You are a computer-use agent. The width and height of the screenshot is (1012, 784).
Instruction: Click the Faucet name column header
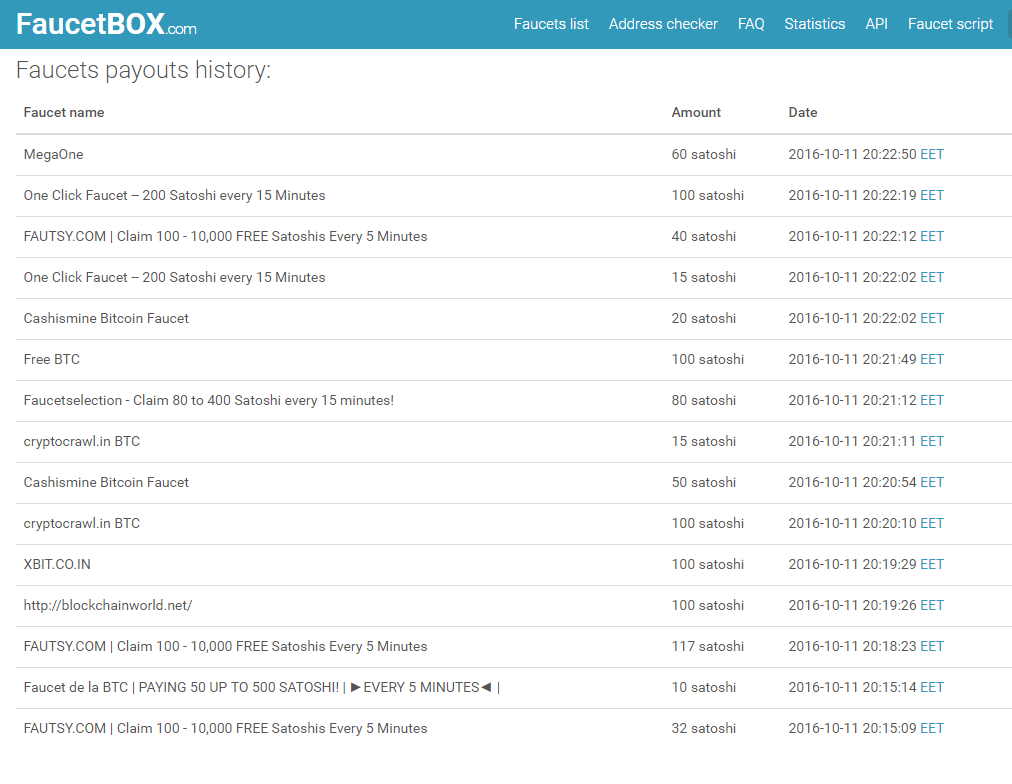click(64, 112)
